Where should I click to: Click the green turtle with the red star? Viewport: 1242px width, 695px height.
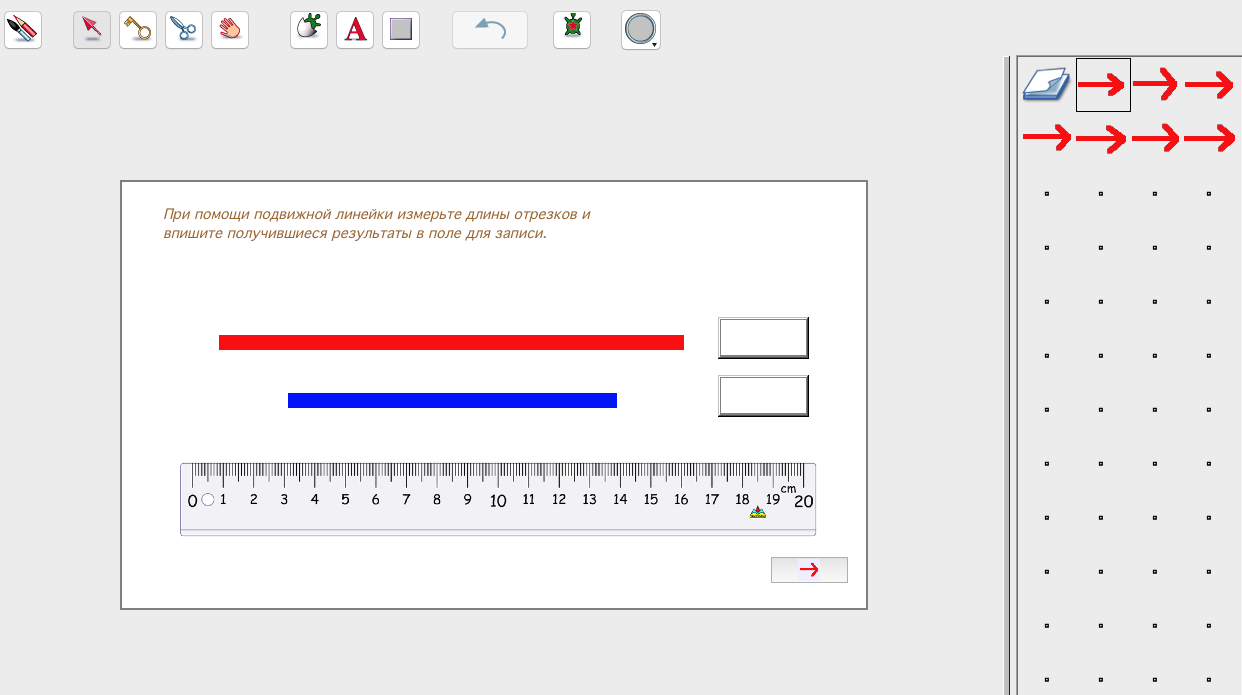[x=572, y=30]
